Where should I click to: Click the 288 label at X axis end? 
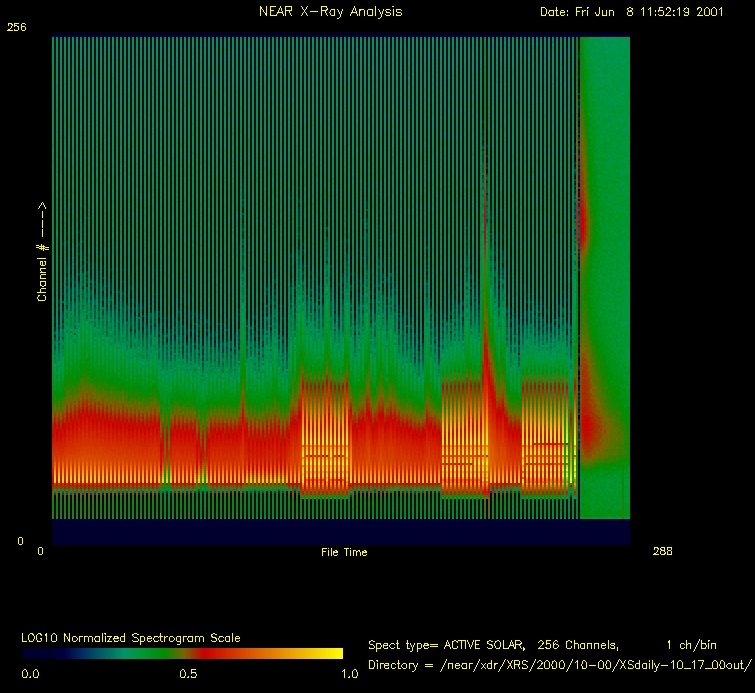(x=662, y=551)
